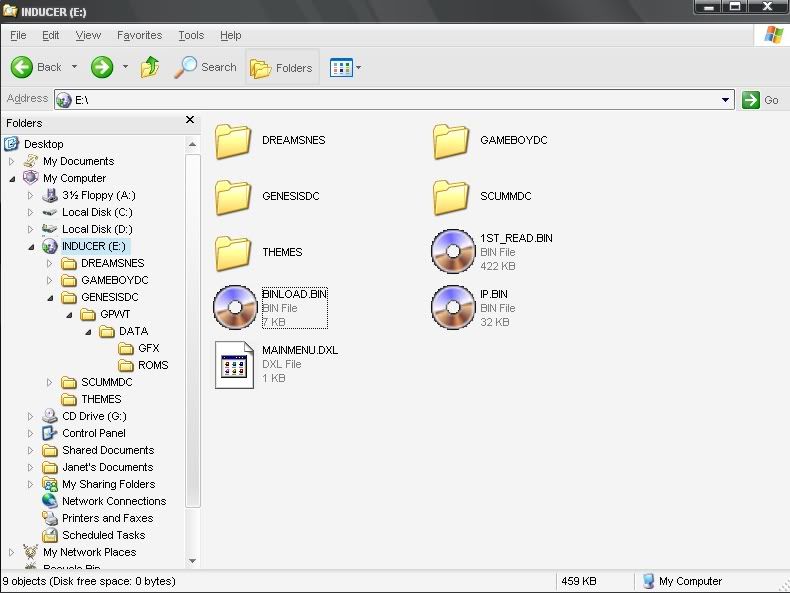Select the BINLOAD.BIN disc icon
This screenshot has height=593, width=790.
click(x=235, y=307)
